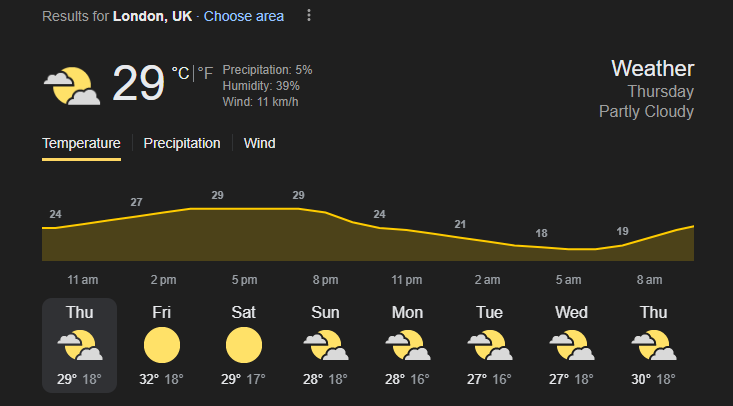
Task: Click the 8 am hour label
Action: click(x=649, y=280)
